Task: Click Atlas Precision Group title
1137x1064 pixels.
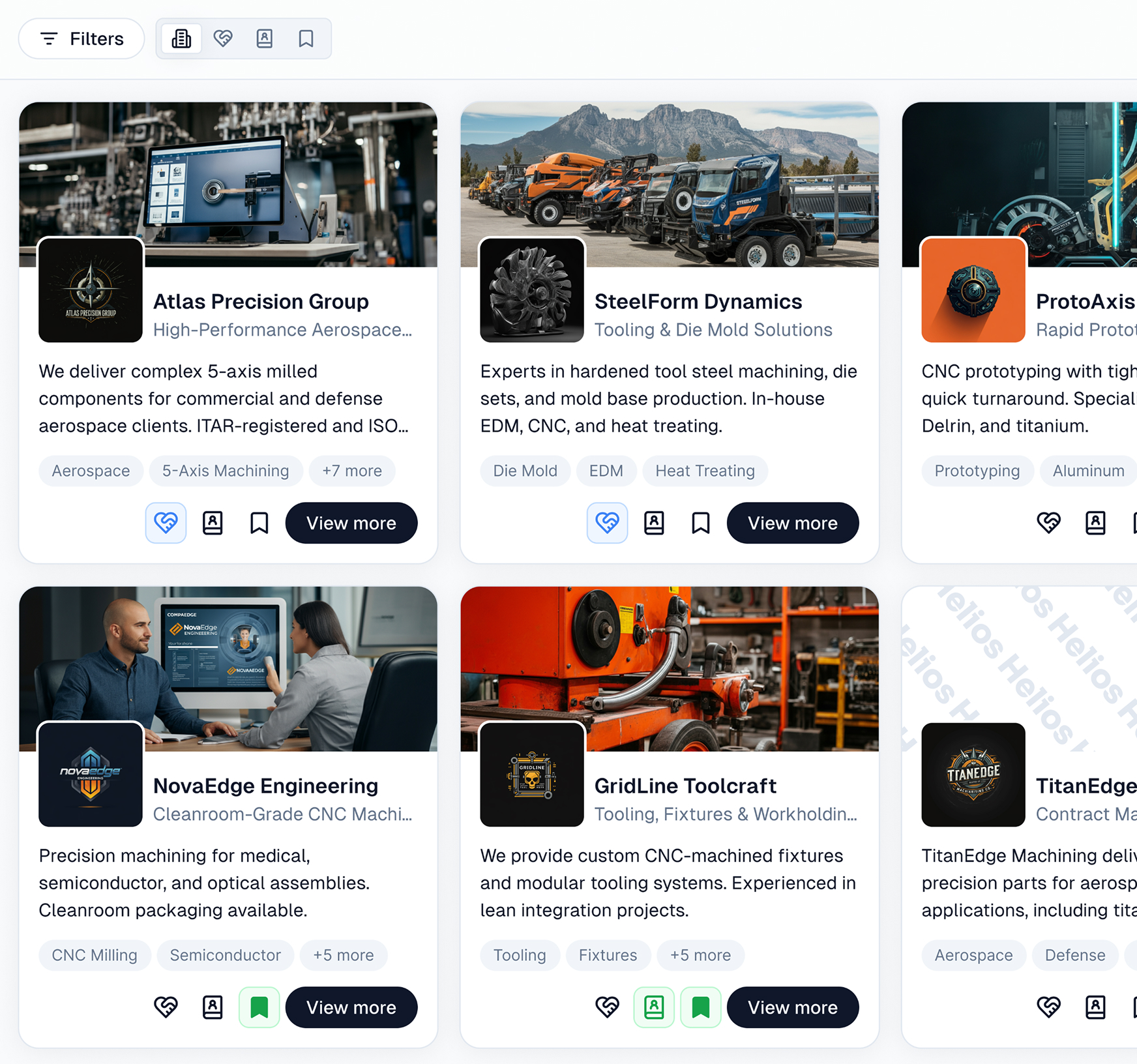Action: pyautogui.click(x=261, y=301)
